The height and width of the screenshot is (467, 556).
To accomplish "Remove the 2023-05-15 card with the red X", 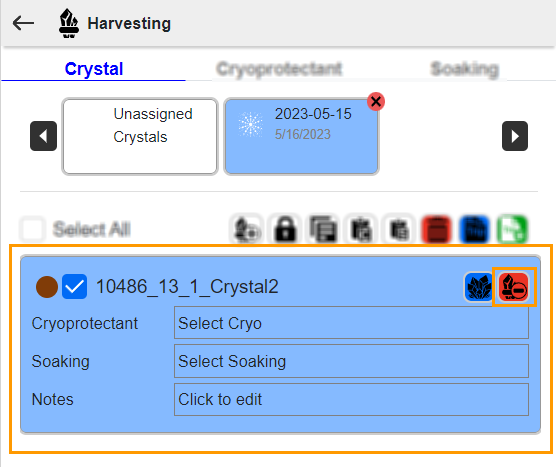I will 376,102.
